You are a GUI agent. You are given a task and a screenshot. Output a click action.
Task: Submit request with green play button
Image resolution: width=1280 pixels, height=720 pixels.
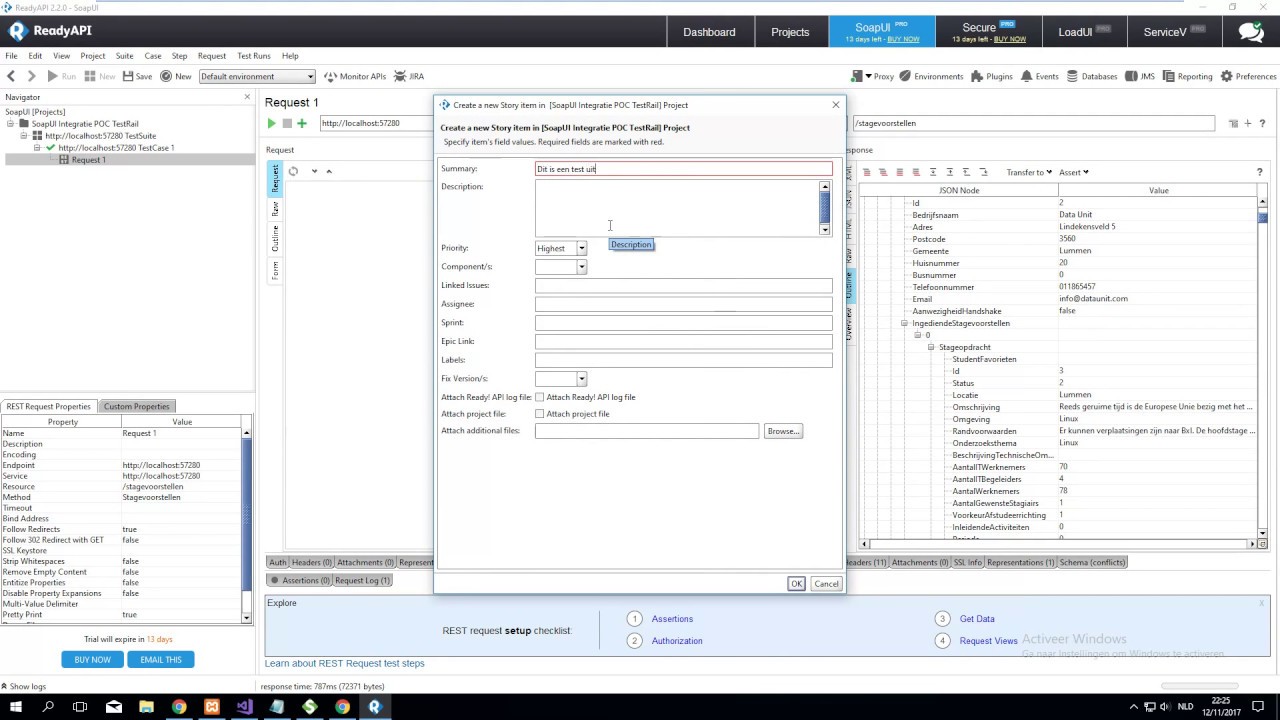[271, 123]
